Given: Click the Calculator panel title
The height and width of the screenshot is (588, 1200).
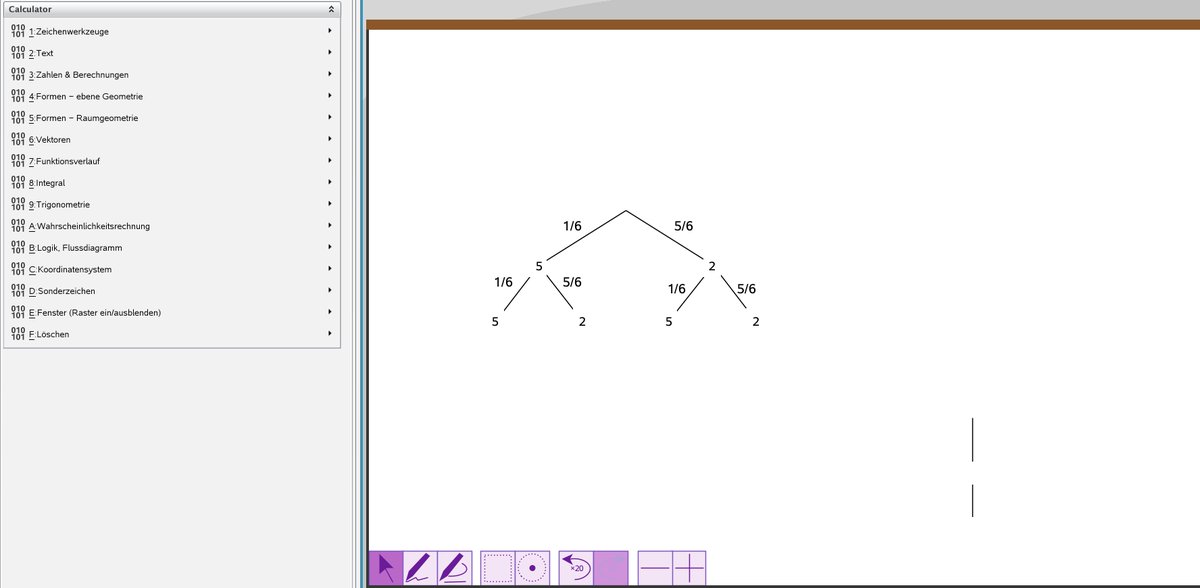Looking at the screenshot, I should pyautogui.click(x=30, y=9).
